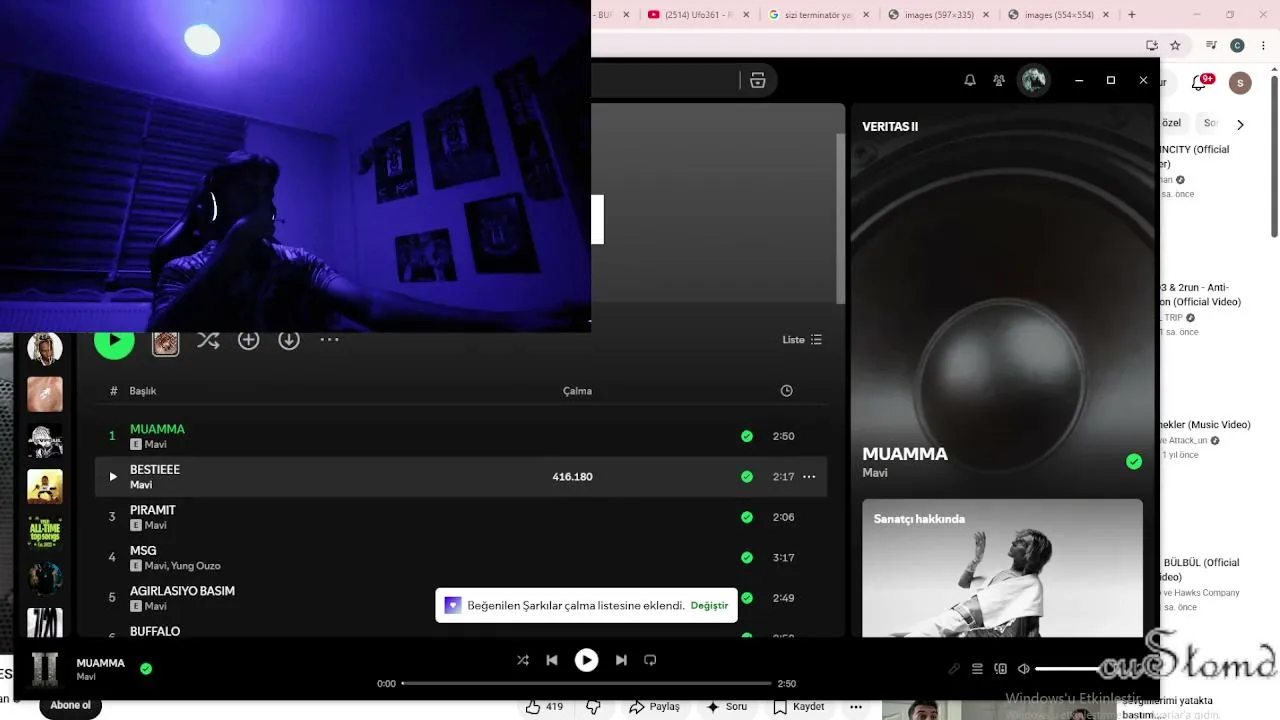This screenshot has height=720, width=1280.
Task: Toggle liked status for PIRAMIT track
Action: coord(747,517)
